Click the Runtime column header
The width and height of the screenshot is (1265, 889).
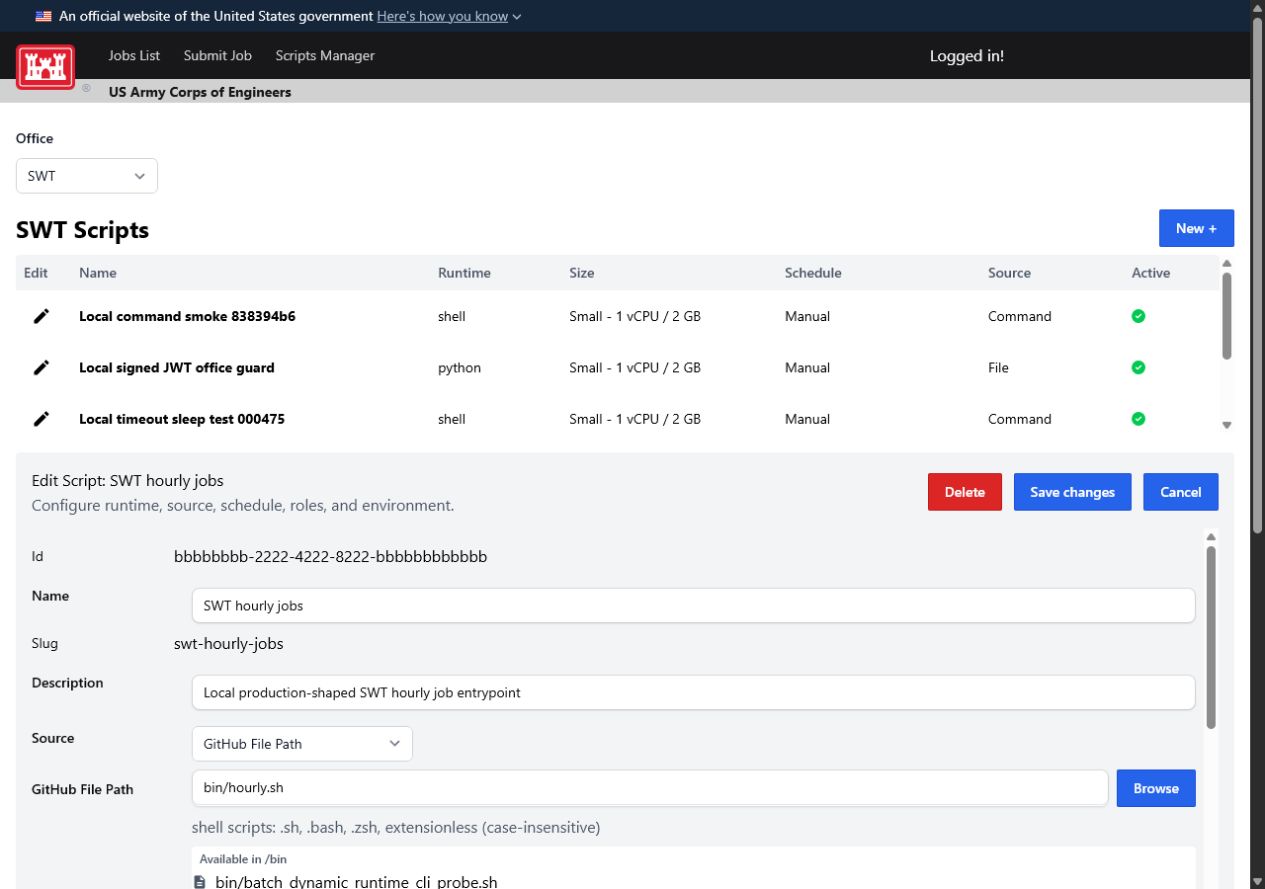click(x=464, y=273)
